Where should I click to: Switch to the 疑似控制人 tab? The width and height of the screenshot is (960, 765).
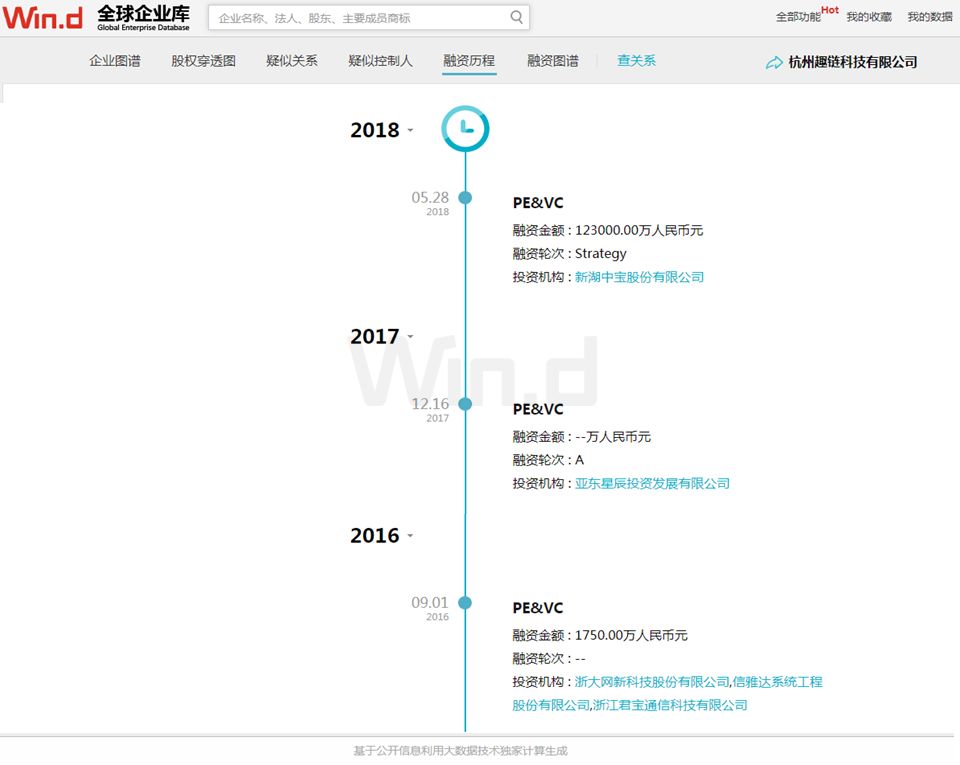click(380, 61)
